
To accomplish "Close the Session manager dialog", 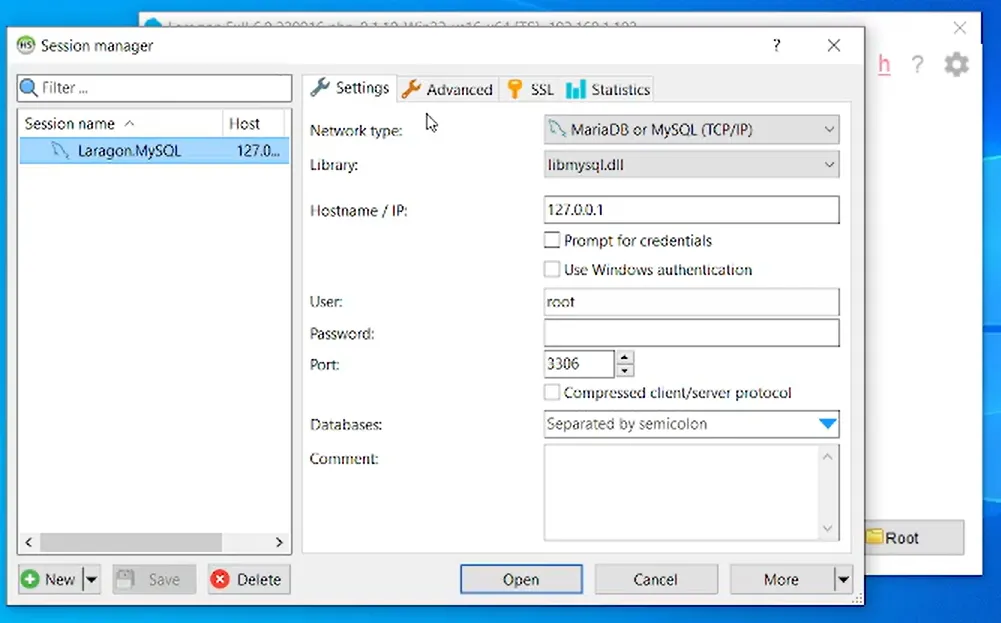I will 834,45.
